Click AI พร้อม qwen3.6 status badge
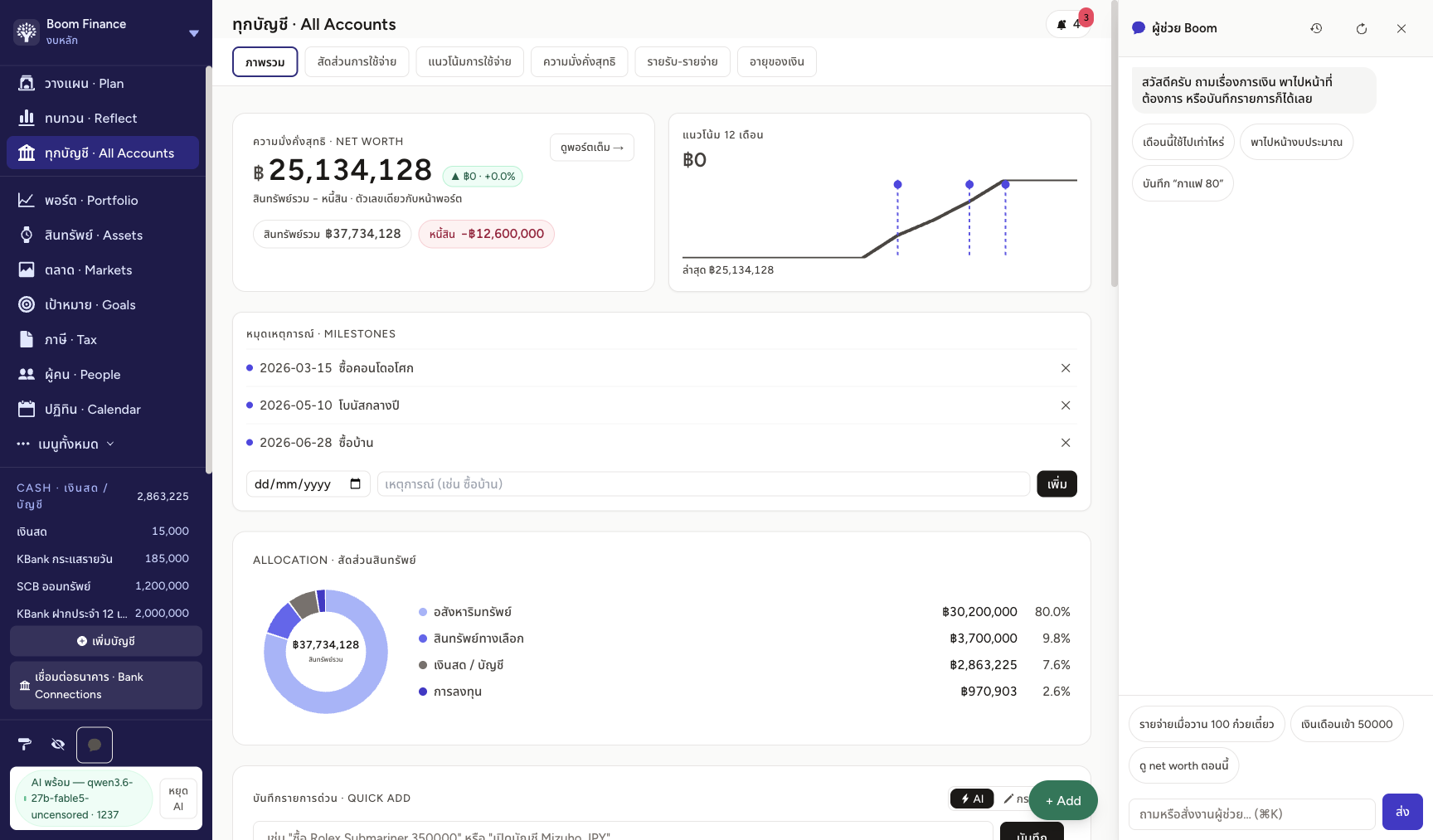 pos(83,799)
